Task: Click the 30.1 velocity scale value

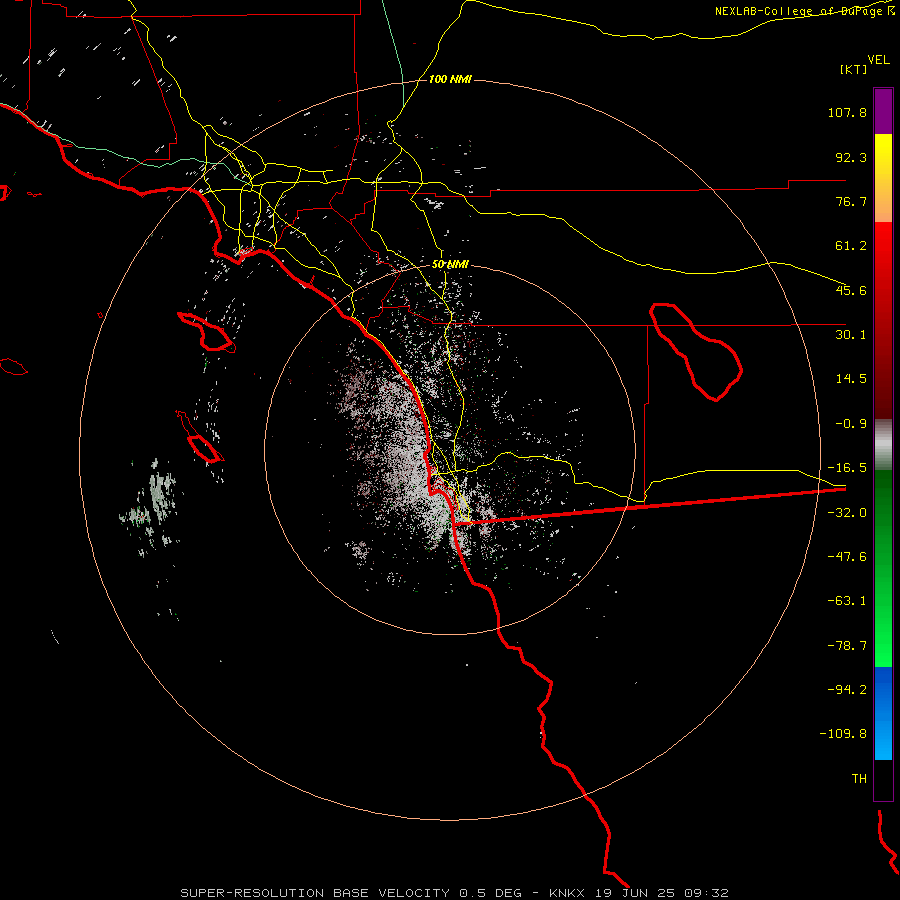Action: tap(851, 335)
